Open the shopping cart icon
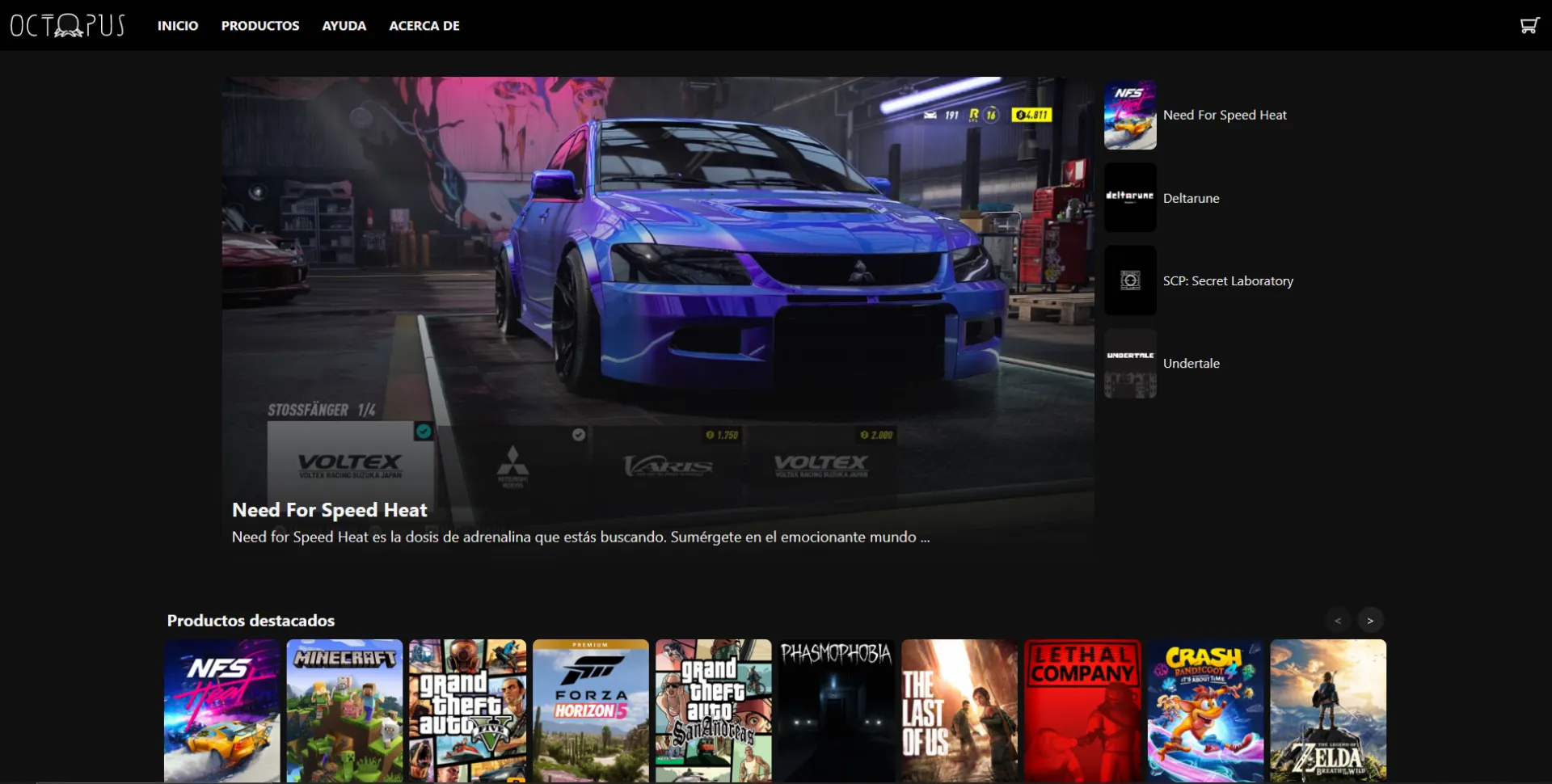Image resolution: width=1552 pixels, height=784 pixels. point(1529,26)
